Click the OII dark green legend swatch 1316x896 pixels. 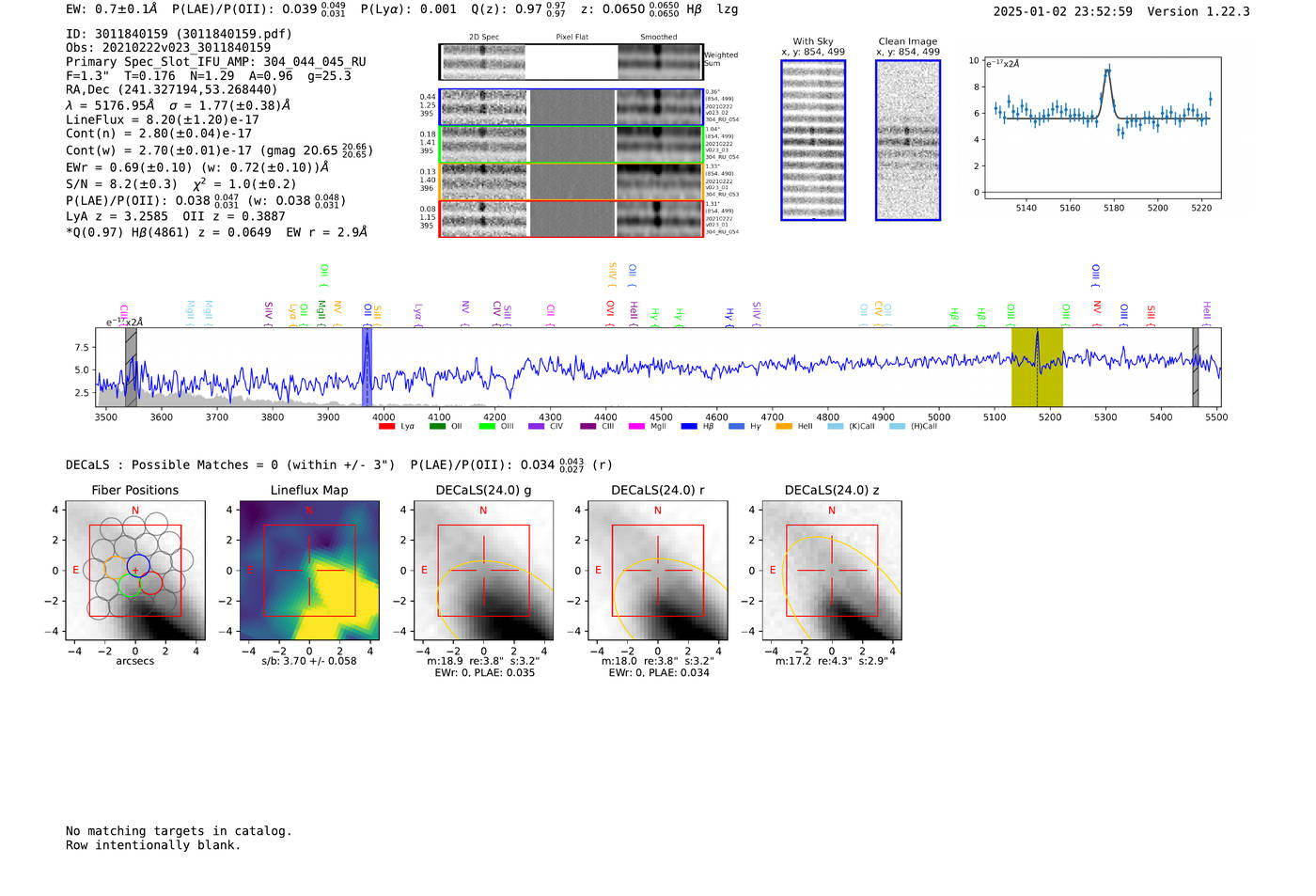(437, 427)
